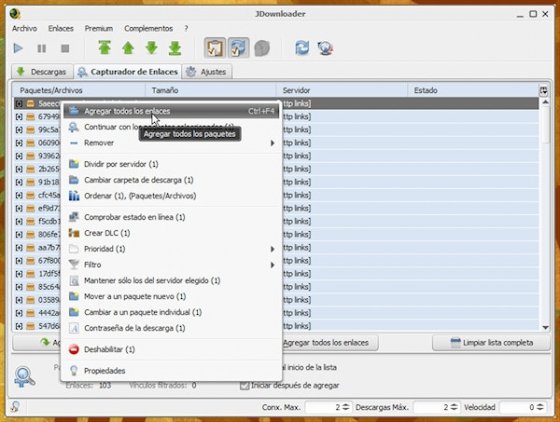Click the Velocidad value field
560x422 pixels.
[518, 407]
